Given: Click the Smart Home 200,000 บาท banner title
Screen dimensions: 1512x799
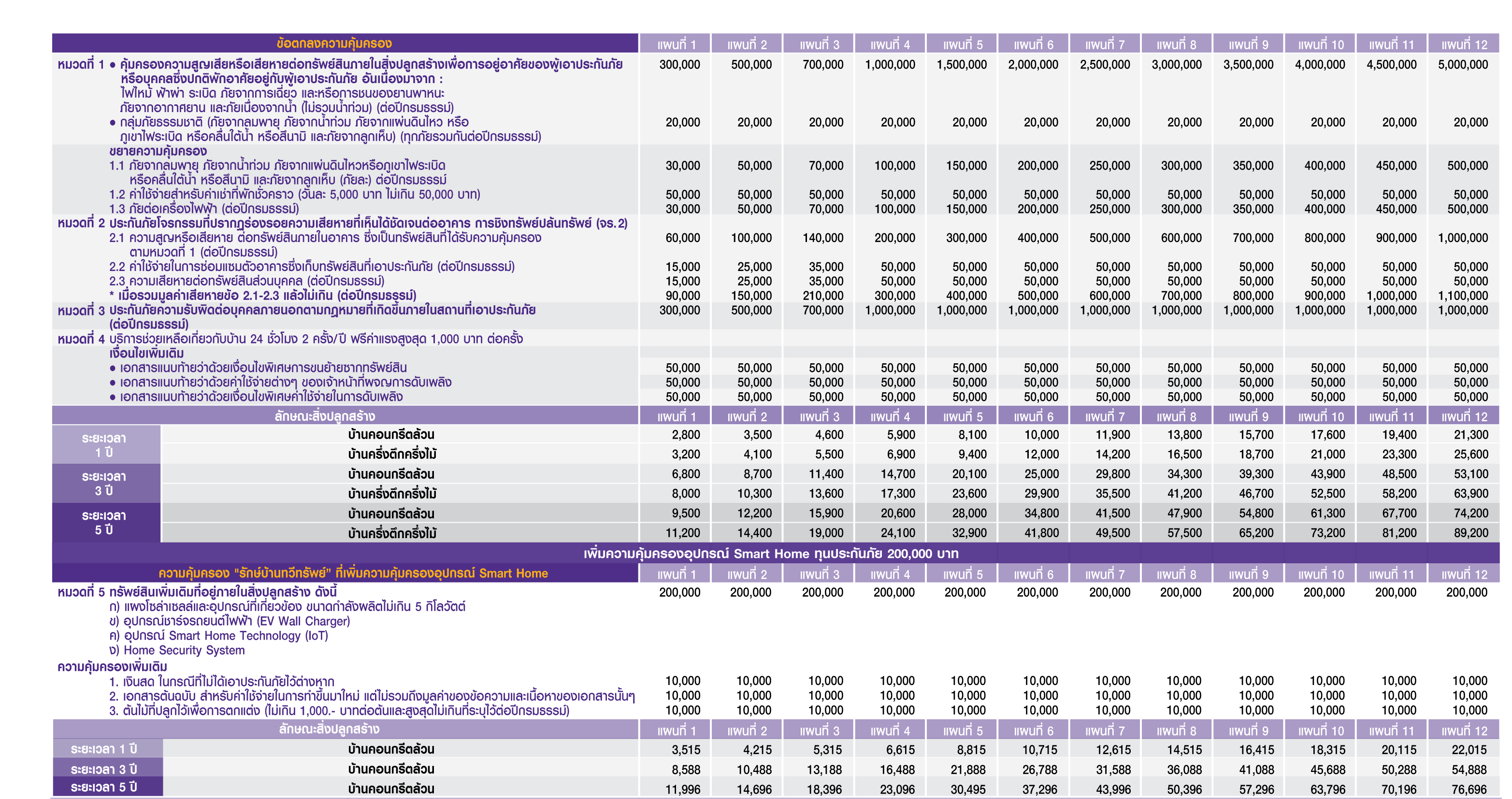Looking at the screenshot, I should (771, 553).
